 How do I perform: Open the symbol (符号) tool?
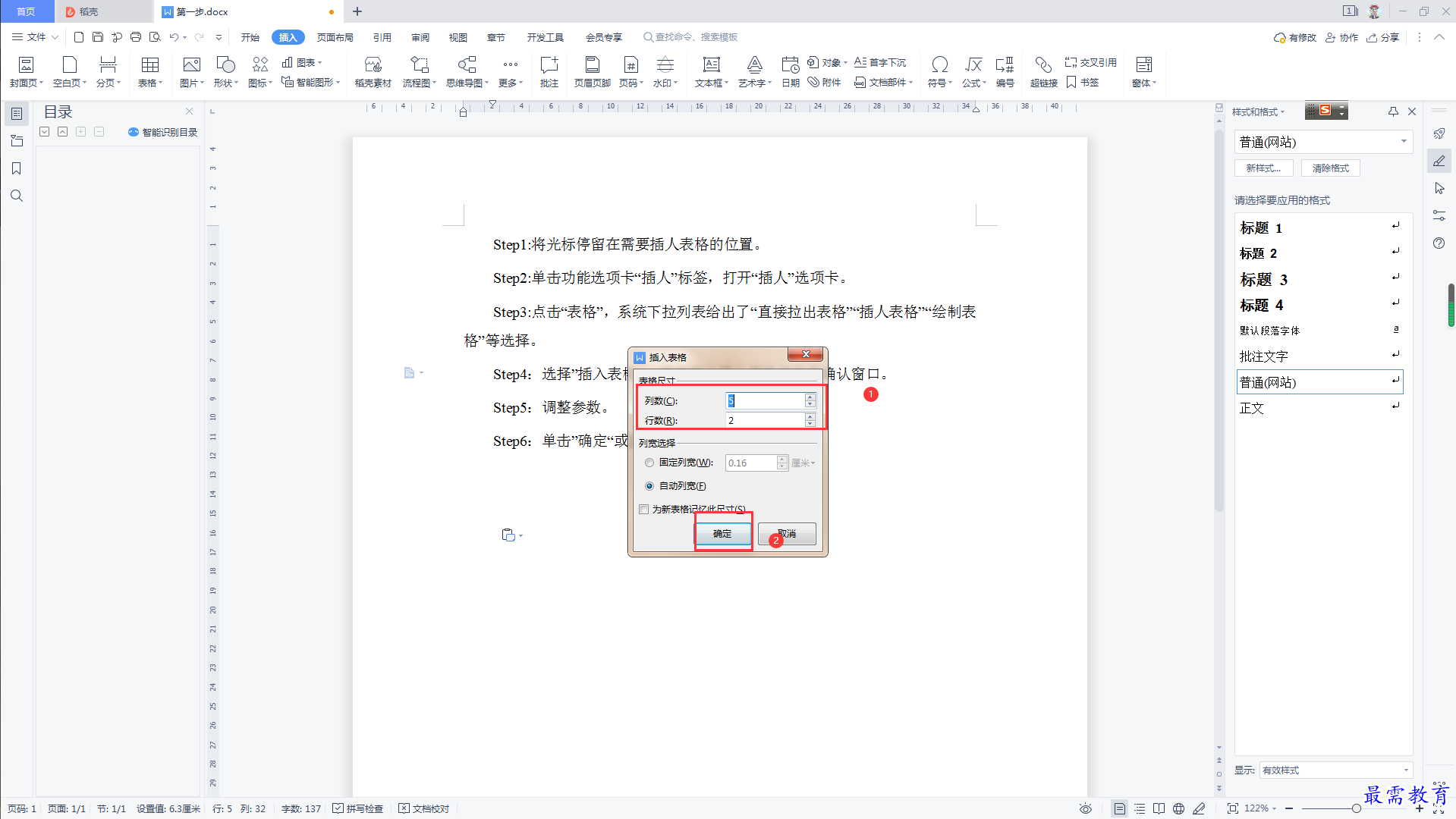pos(939,72)
